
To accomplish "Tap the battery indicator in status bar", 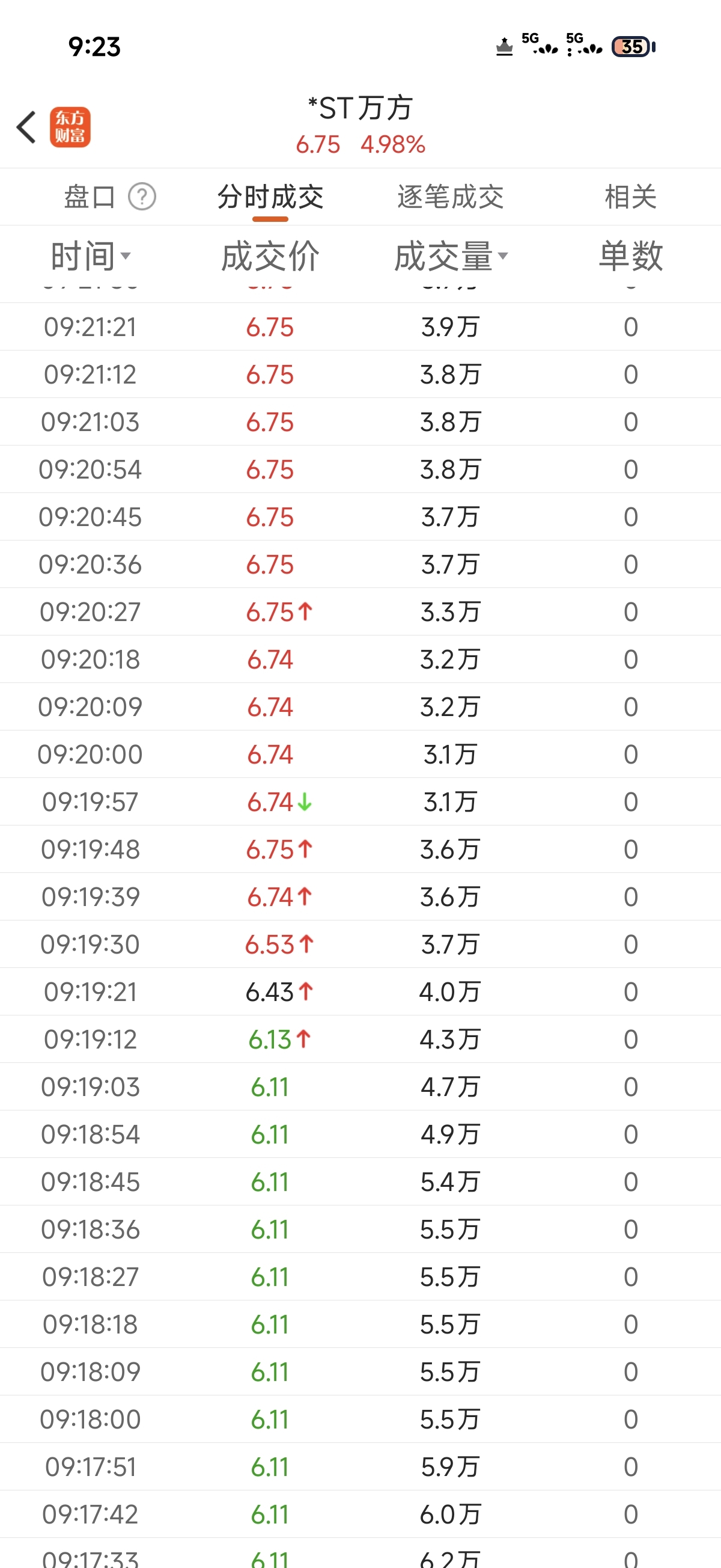I will pos(633,47).
